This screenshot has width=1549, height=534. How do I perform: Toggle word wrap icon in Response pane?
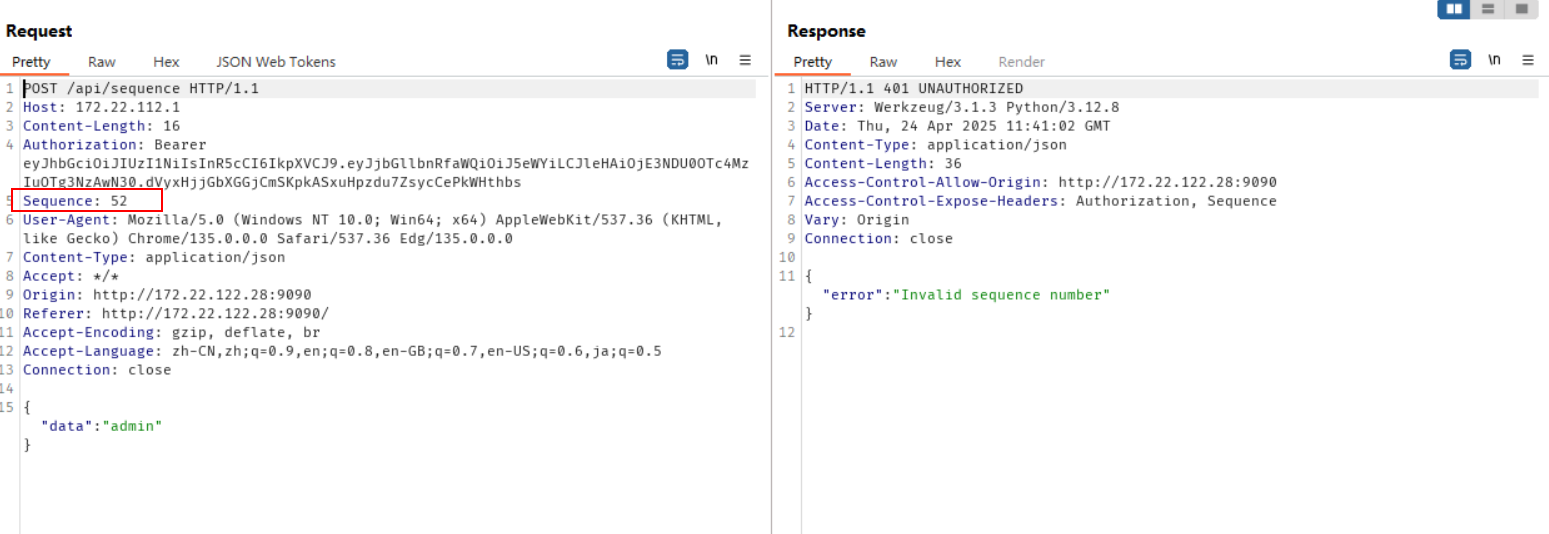click(x=1461, y=60)
